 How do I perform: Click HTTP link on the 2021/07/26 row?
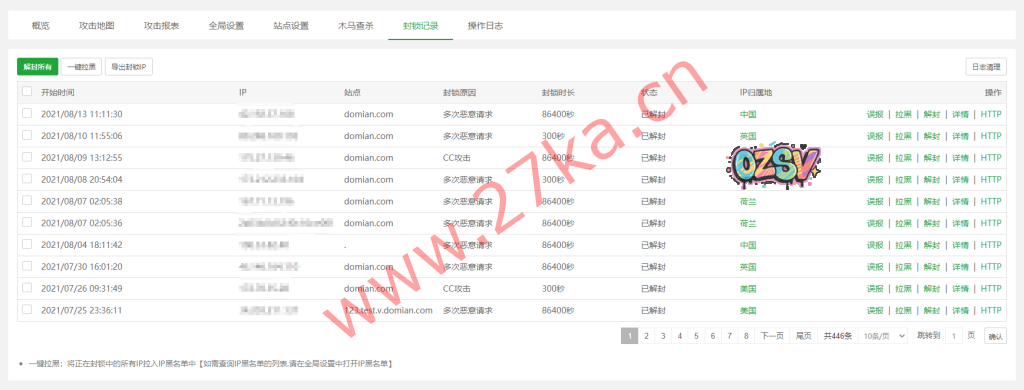pyautogui.click(x=991, y=288)
